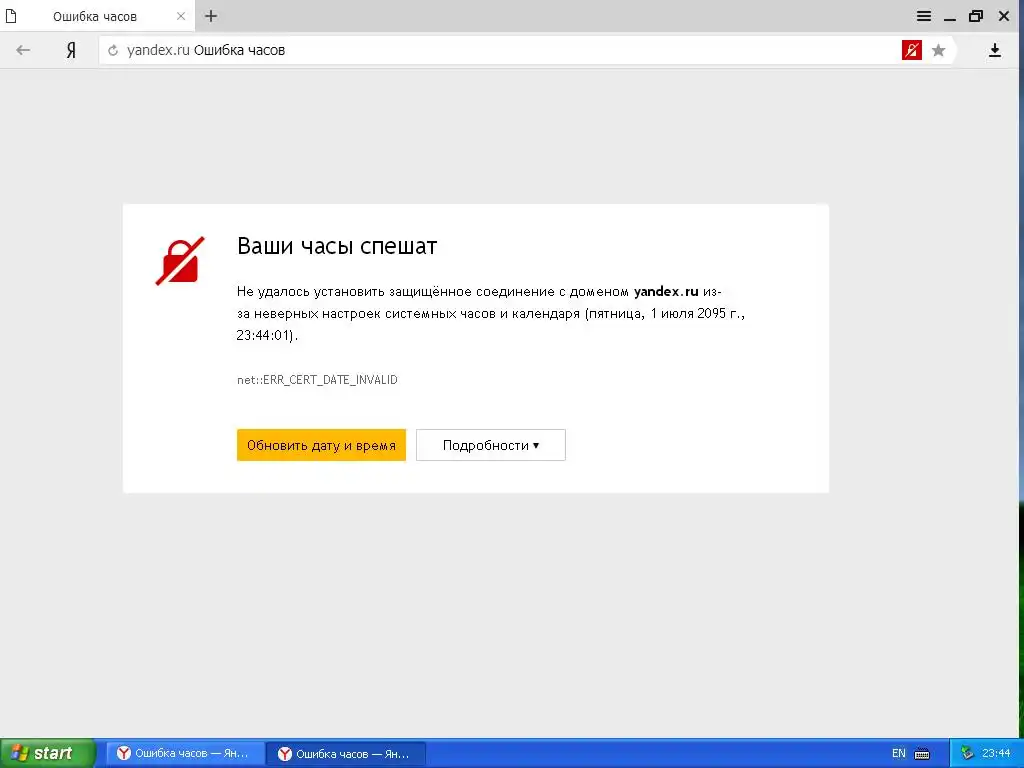1024x768 pixels.
Task: Click the red crossed-out padlock icon on the error card
Action: coord(180,261)
